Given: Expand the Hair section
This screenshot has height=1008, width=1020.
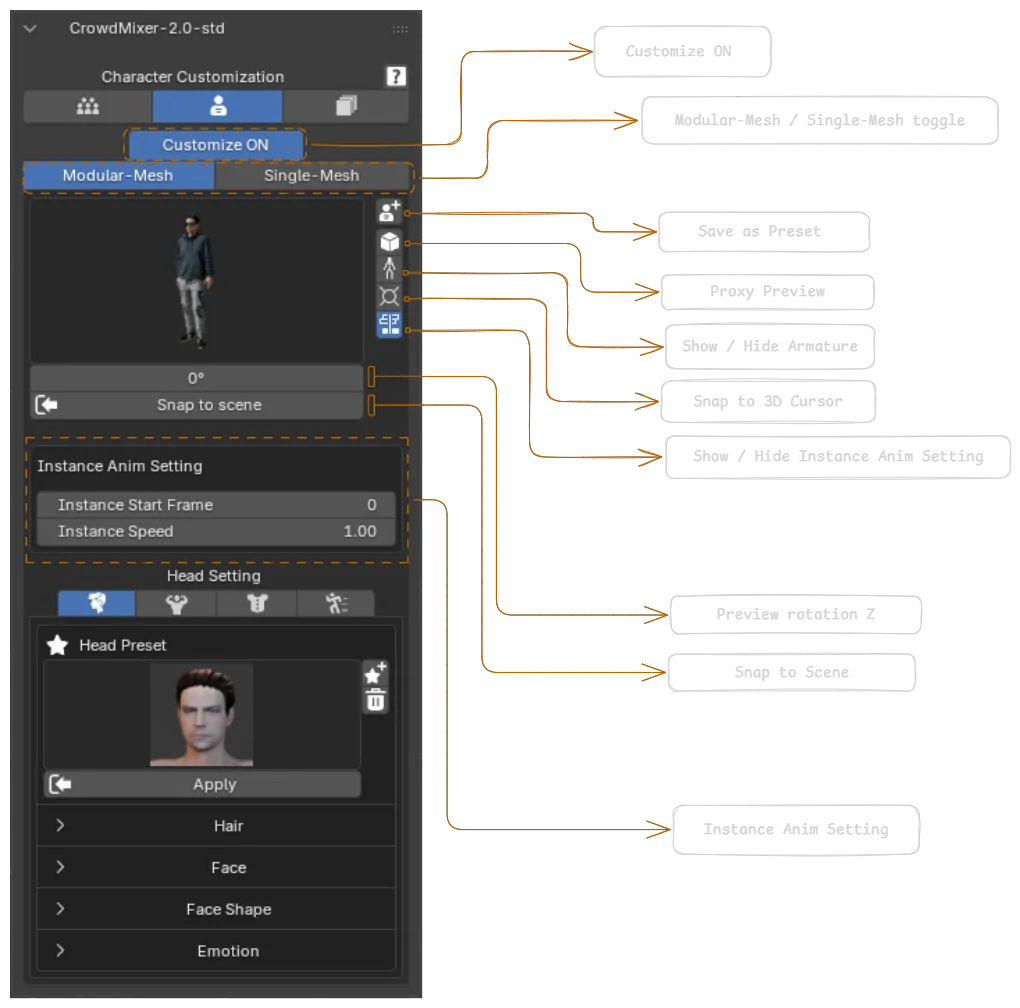Looking at the screenshot, I should pos(216,826).
